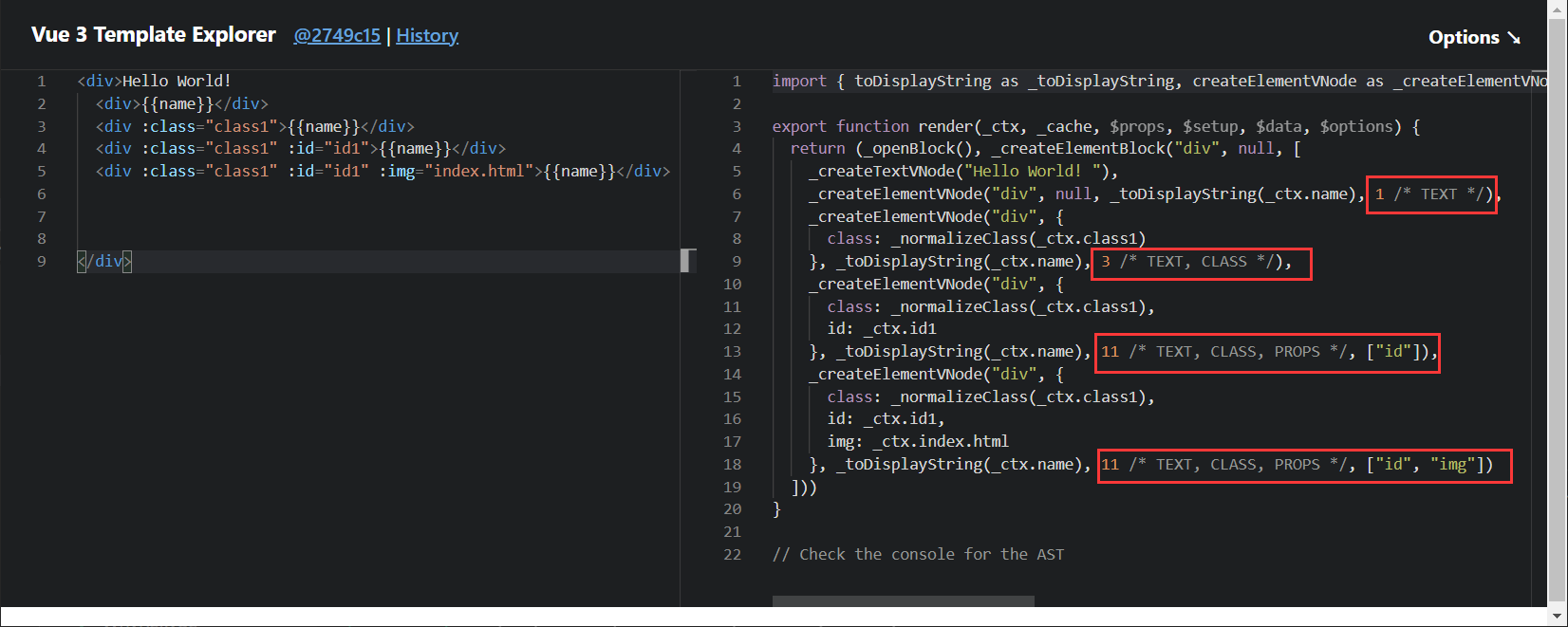This screenshot has width=1568, height=627.
Task: Click the 'img: _ctx.index.html' line
Action: (x=918, y=441)
